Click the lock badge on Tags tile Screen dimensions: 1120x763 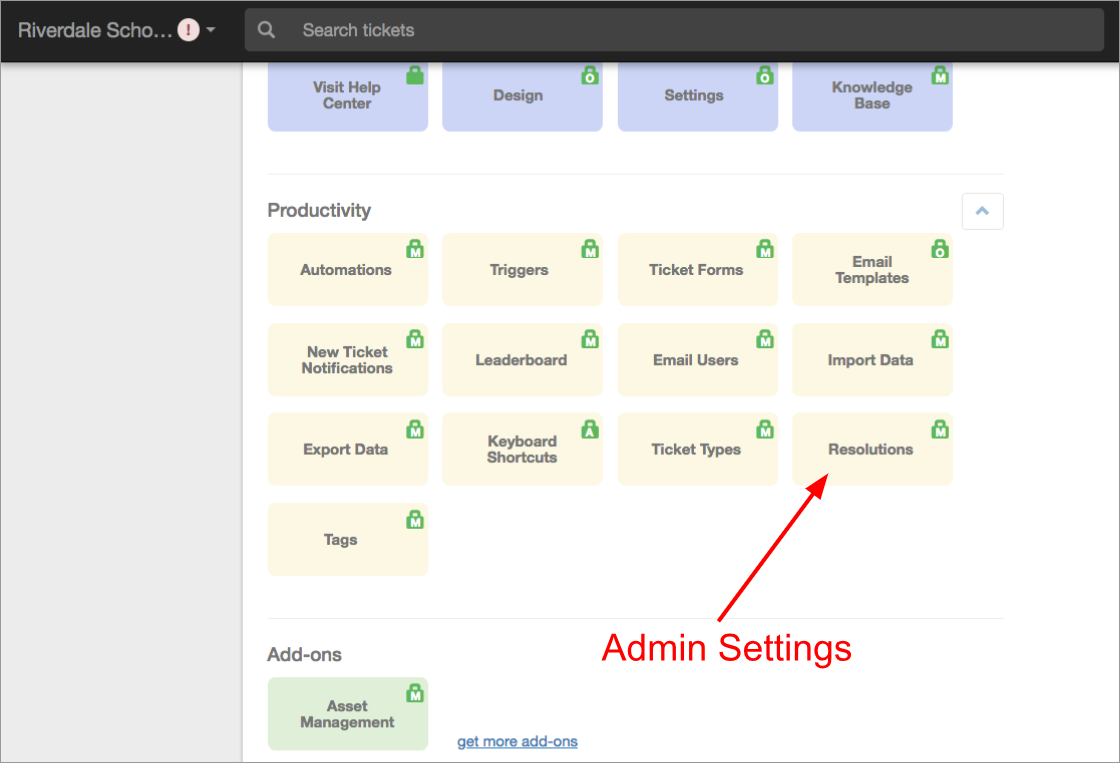point(415,519)
